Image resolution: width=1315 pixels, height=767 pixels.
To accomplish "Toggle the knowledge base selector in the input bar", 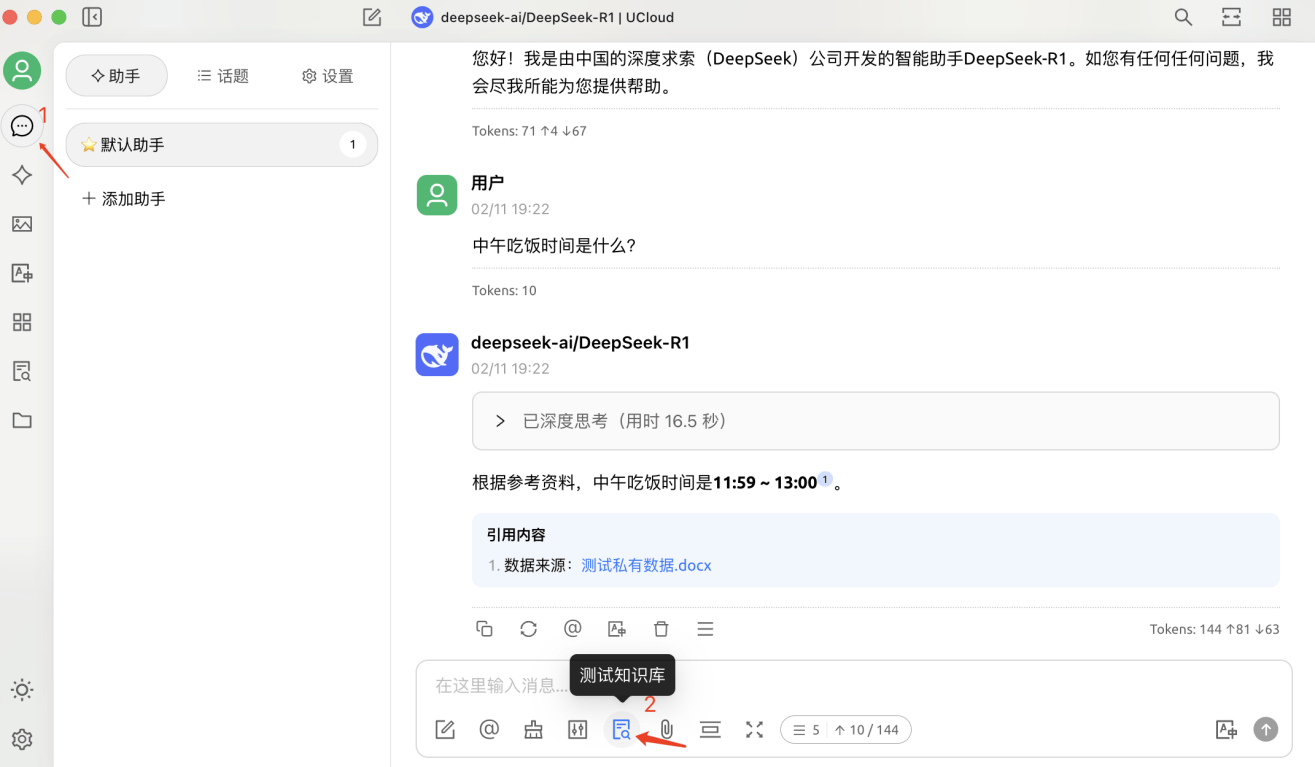I will [x=621, y=729].
